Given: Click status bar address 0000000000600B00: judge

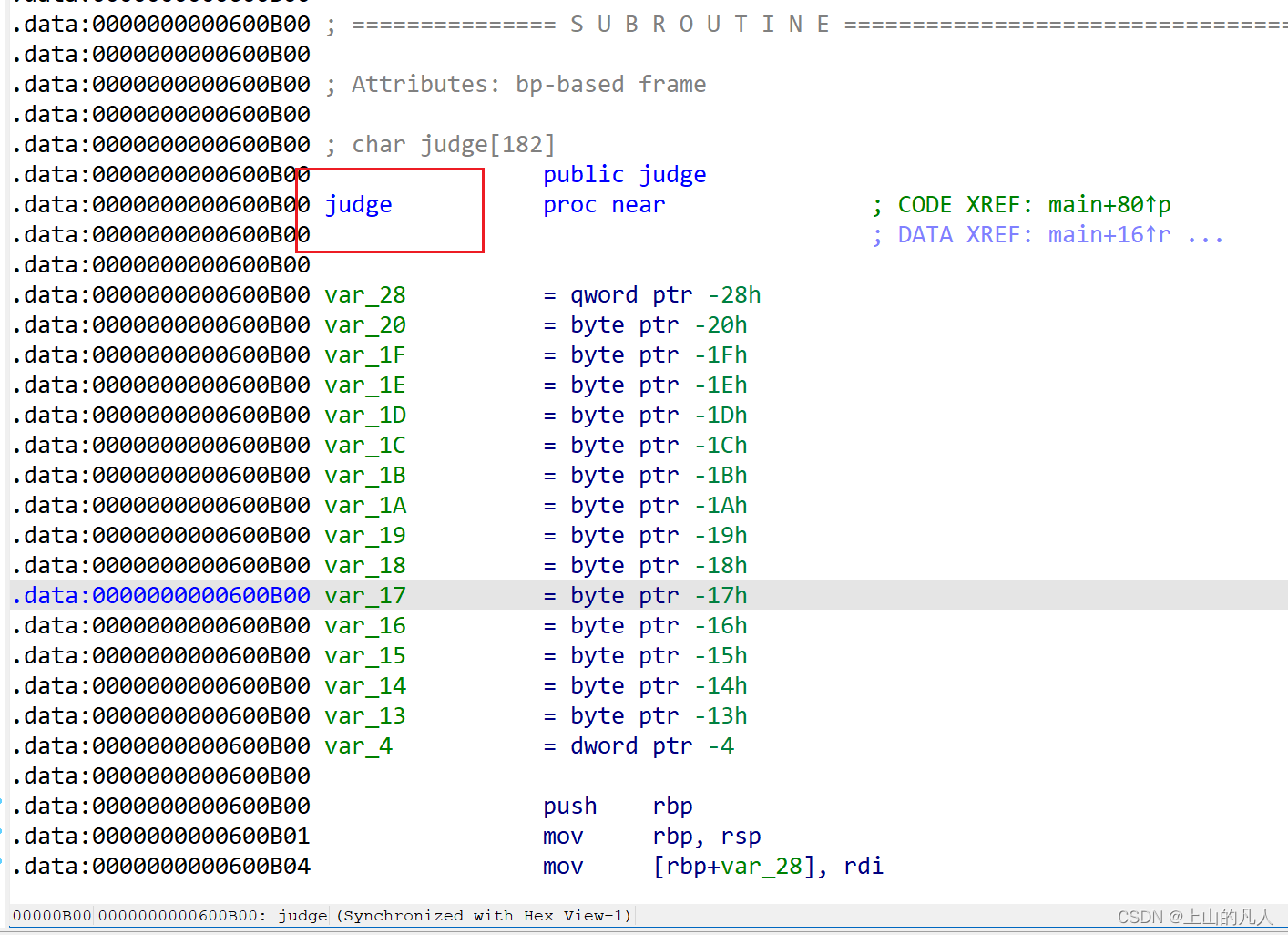Looking at the screenshot, I should (213, 916).
